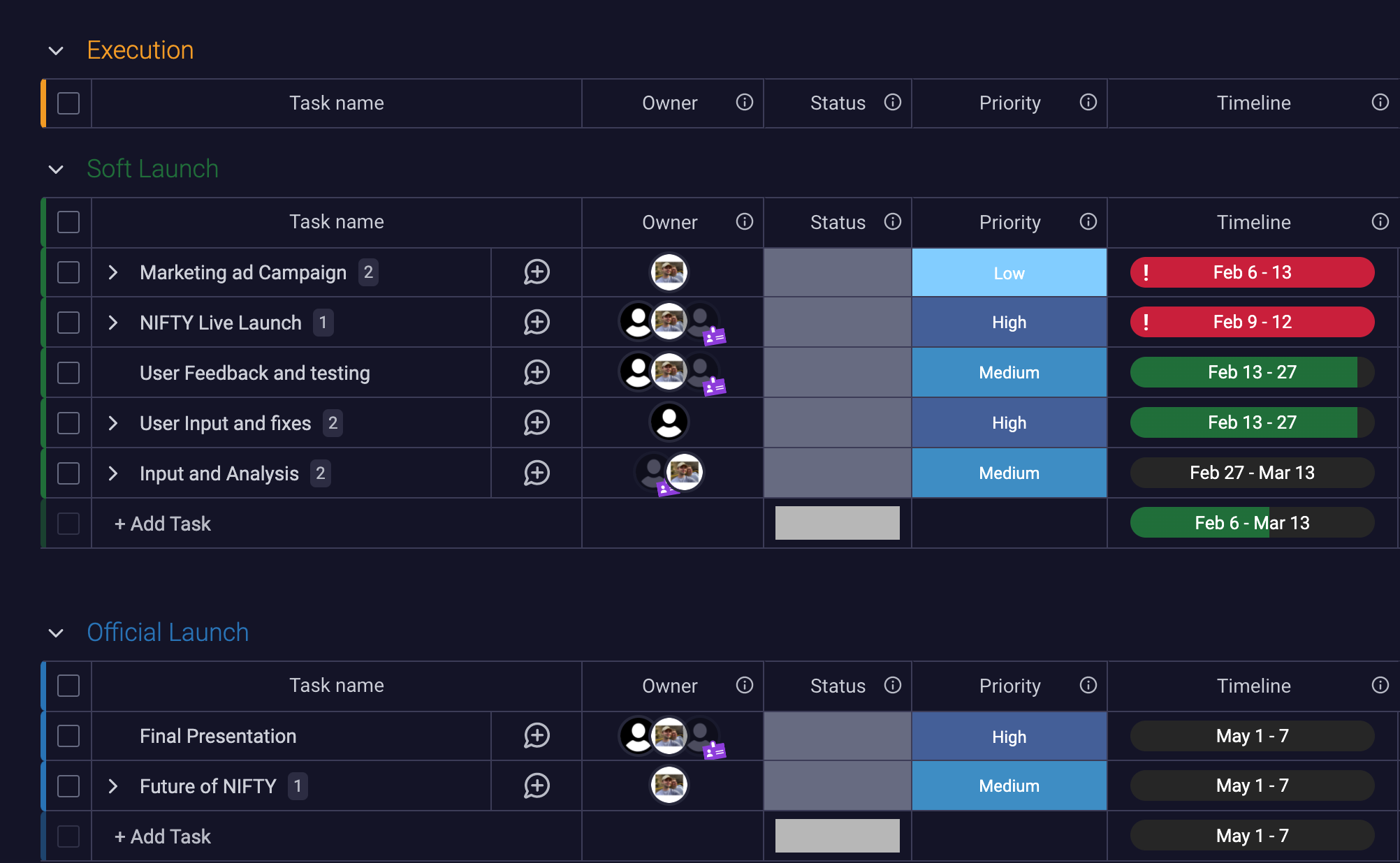The height and width of the screenshot is (863, 1400).
Task: Open conversation icon for Final Presentation
Action: pyautogui.click(x=537, y=736)
